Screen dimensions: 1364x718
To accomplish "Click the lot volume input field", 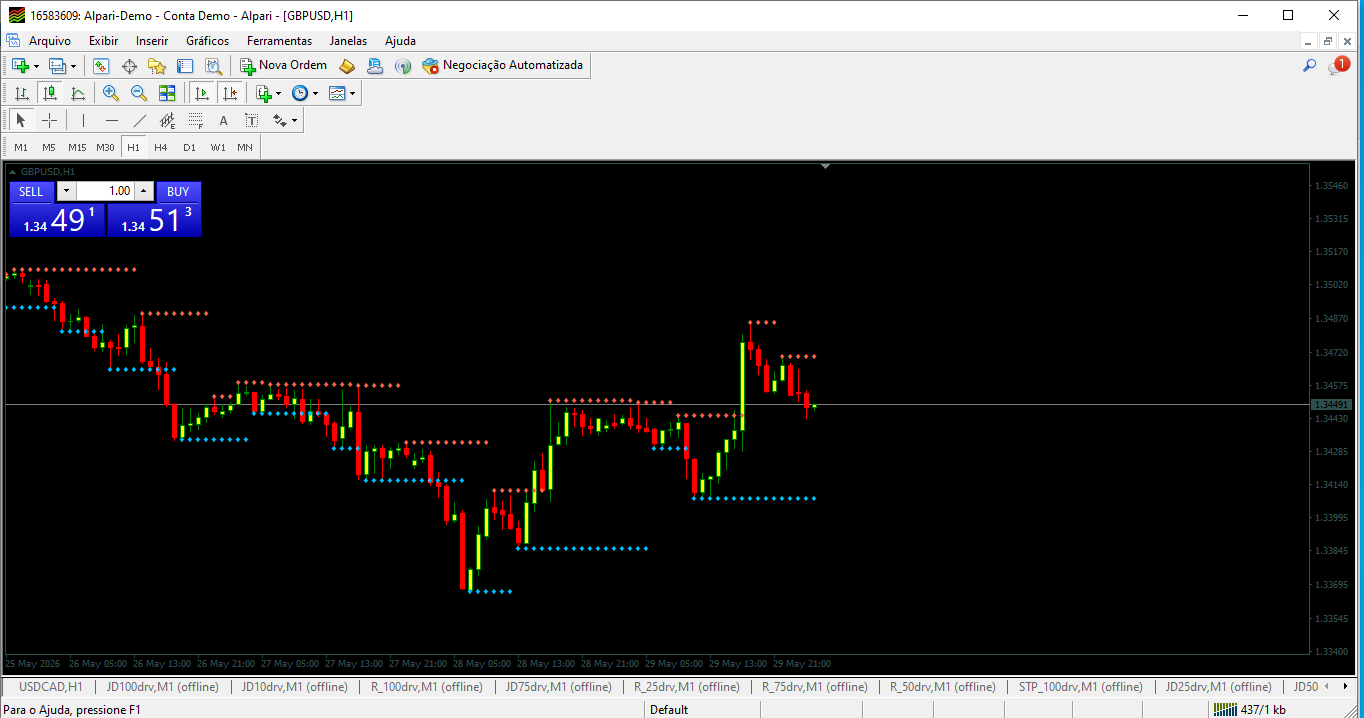I will tap(106, 191).
